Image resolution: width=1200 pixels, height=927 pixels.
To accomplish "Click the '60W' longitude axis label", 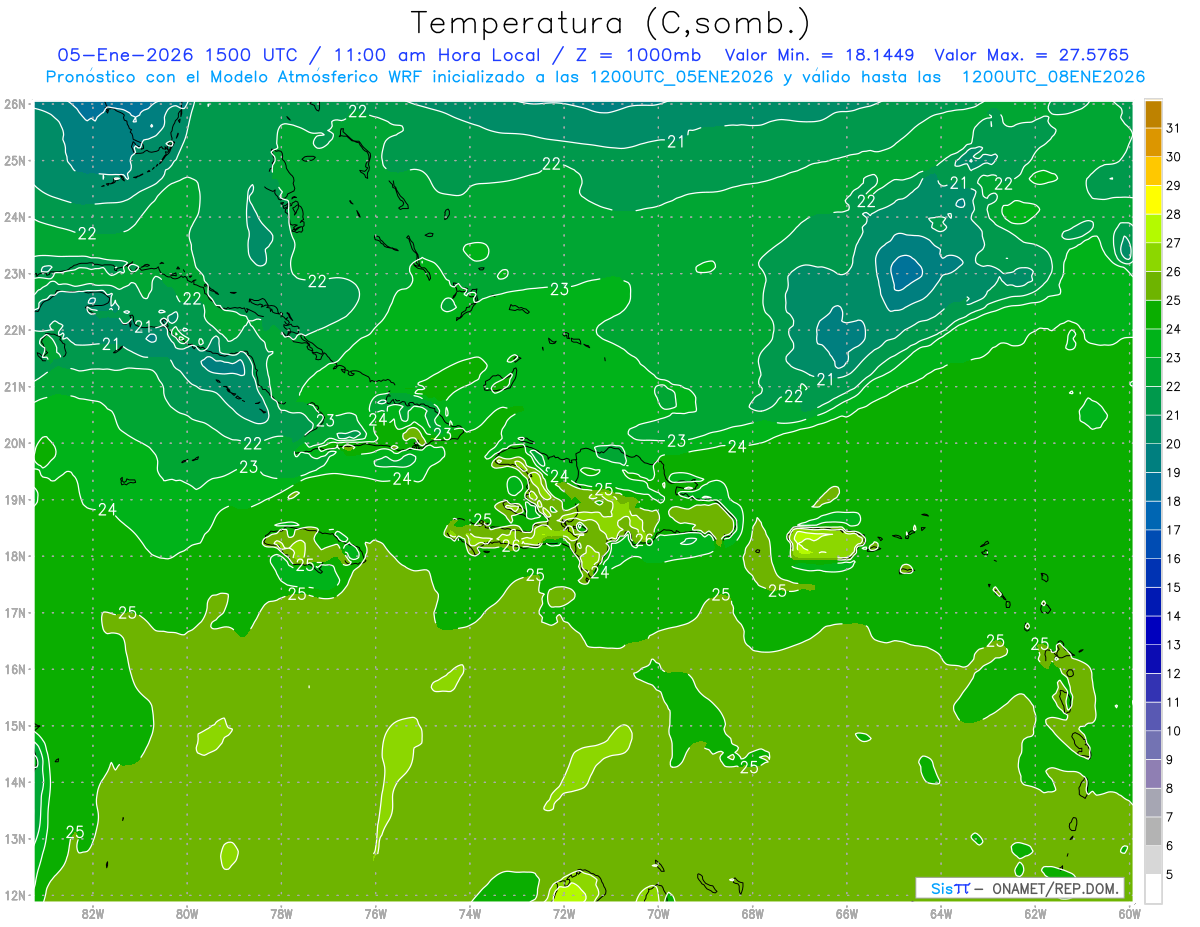I will (1130, 914).
